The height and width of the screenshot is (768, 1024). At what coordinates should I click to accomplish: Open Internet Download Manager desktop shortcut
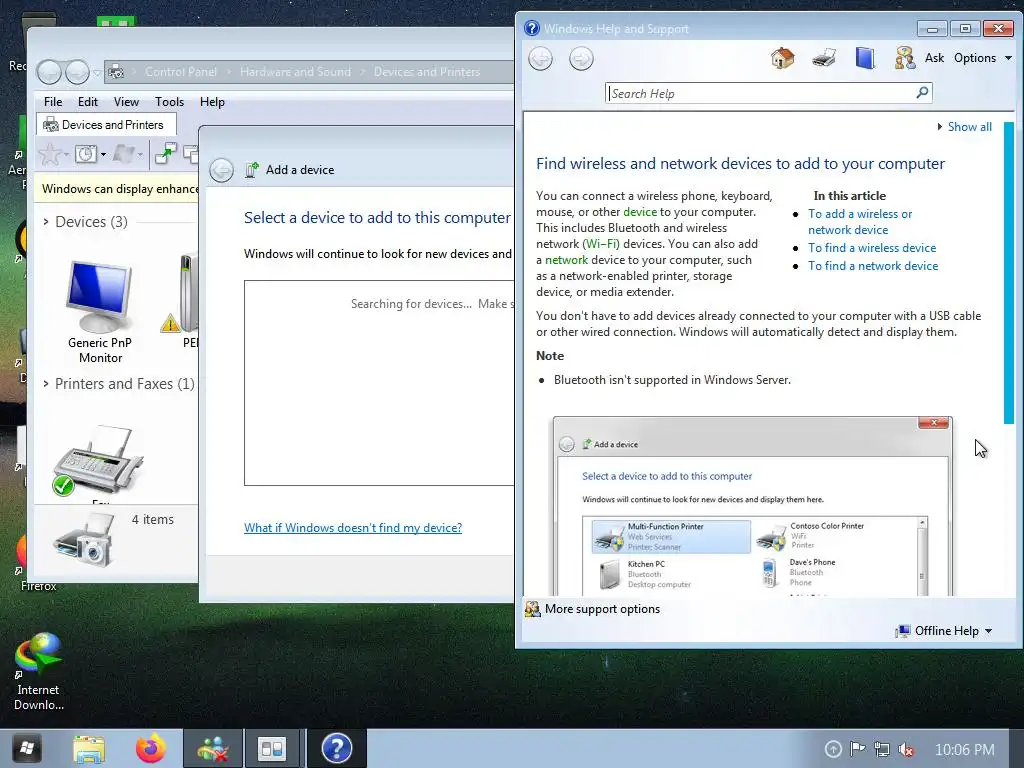pyautogui.click(x=39, y=671)
